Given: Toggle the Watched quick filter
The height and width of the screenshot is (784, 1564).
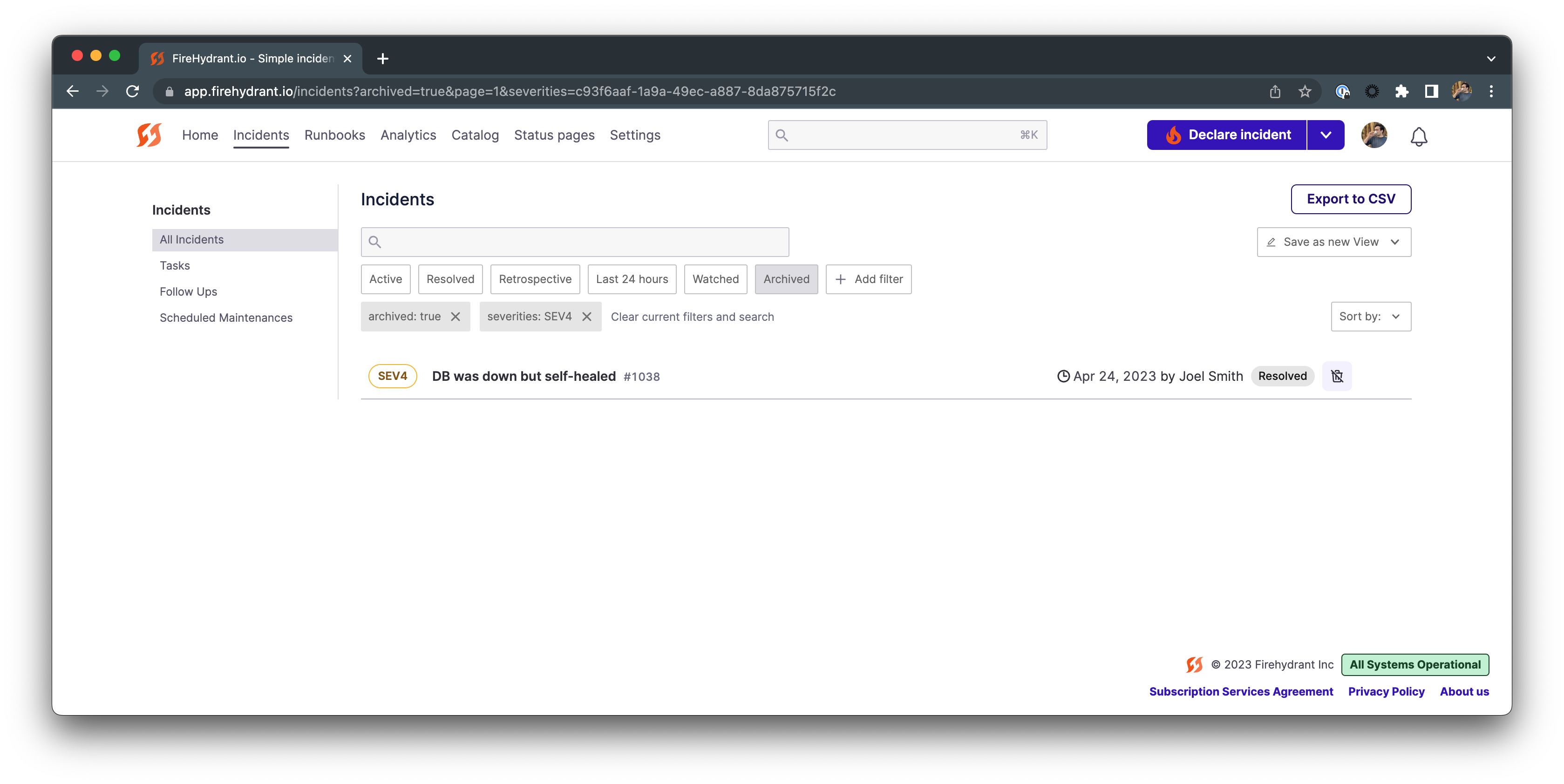Looking at the screenshot, I should click(715, 279).
